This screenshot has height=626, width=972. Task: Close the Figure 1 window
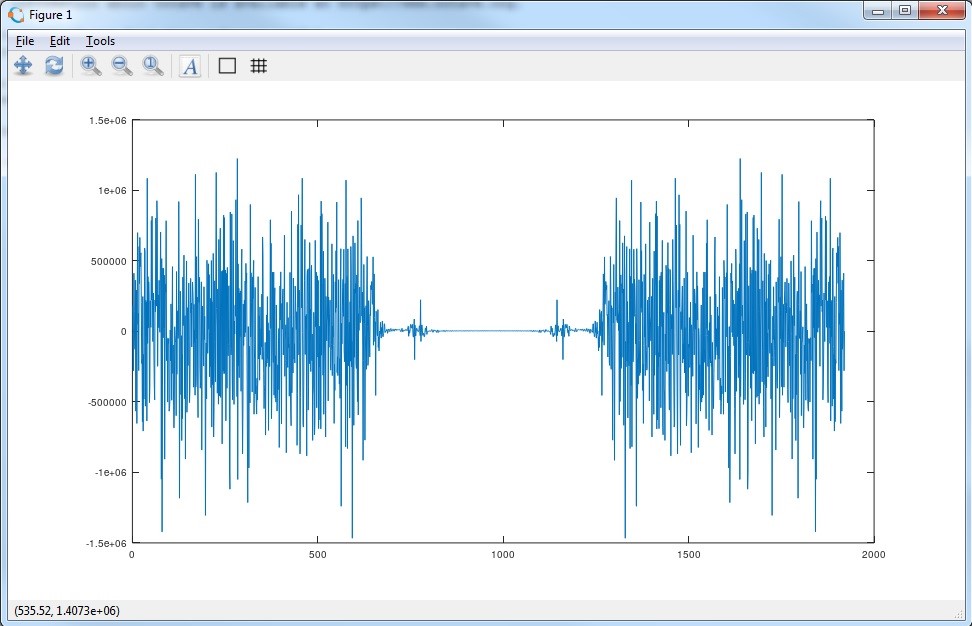[941, 11]
